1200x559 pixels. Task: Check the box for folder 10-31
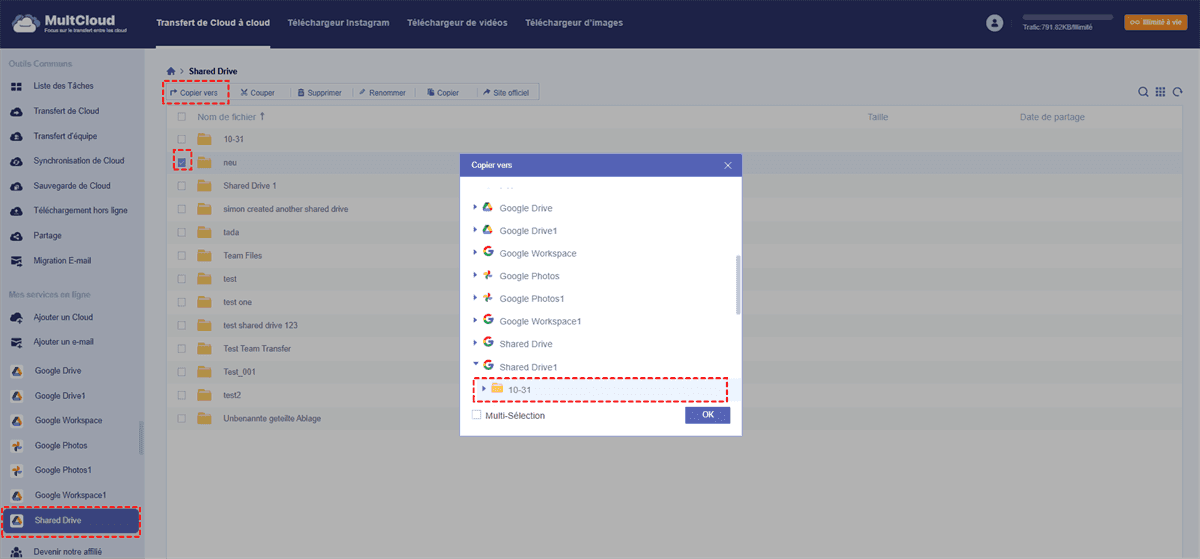click(x=182, y=139)
